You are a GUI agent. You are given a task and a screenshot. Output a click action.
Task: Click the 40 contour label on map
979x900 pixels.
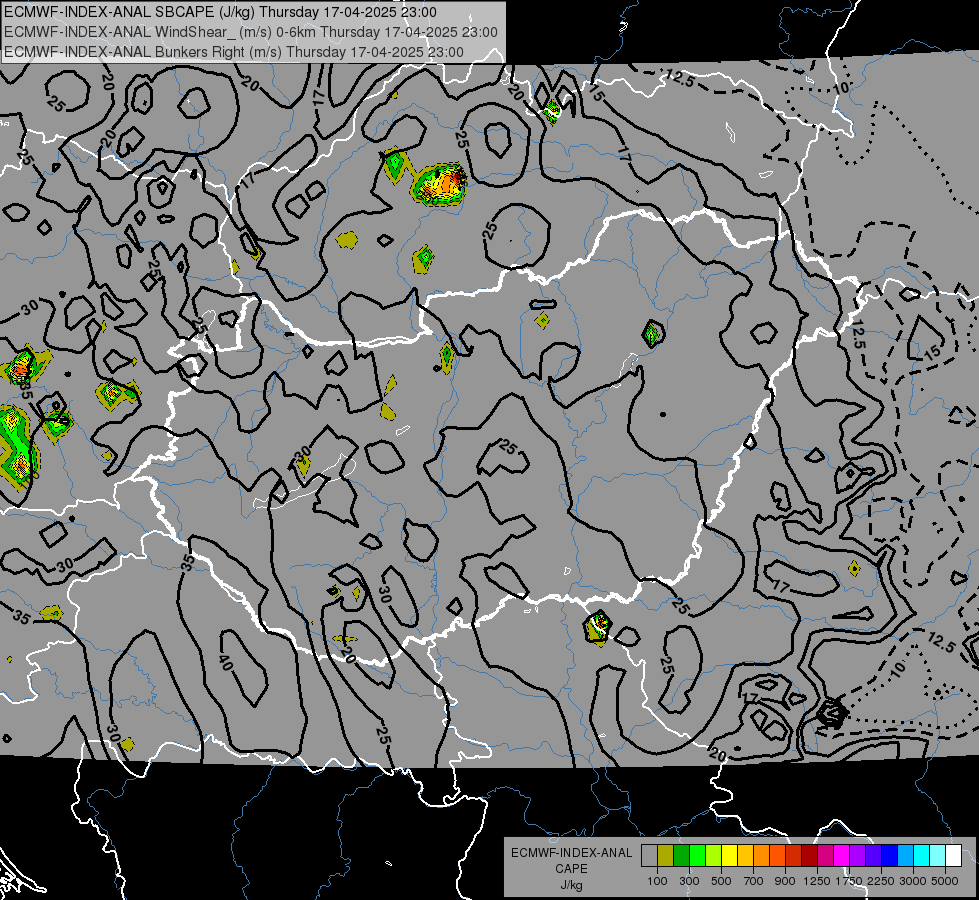tap(225, 663)
